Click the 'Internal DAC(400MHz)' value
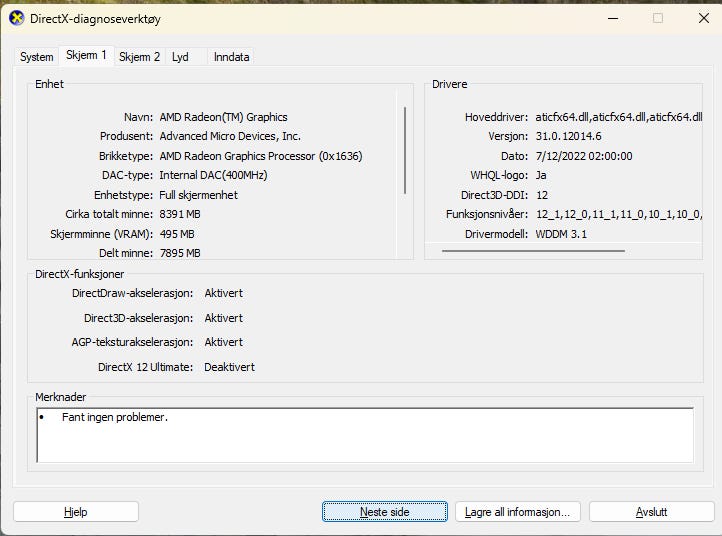722x536 pixels. [x=213, y=175]
